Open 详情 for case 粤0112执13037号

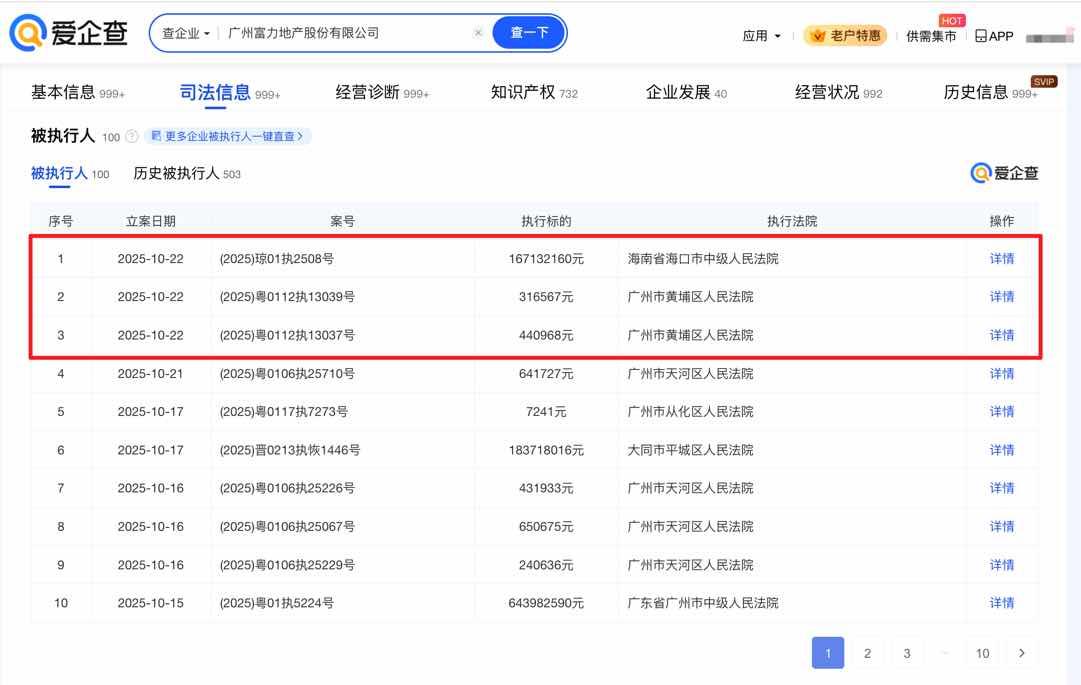tap(1002, 336)
